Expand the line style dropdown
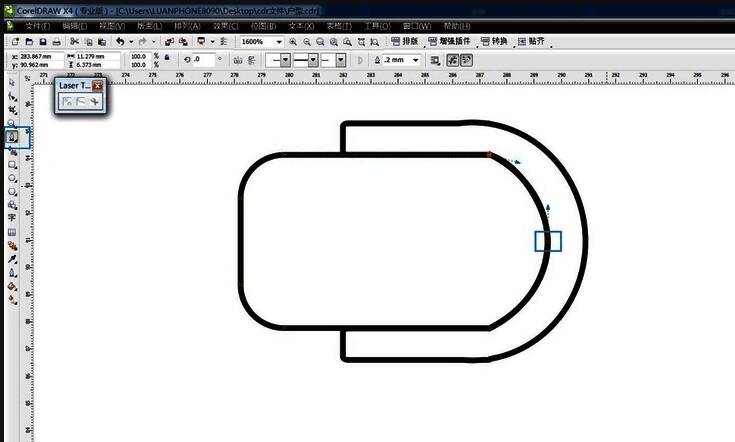The height and width of the screenshot is (442, 735). click(313, 60)
